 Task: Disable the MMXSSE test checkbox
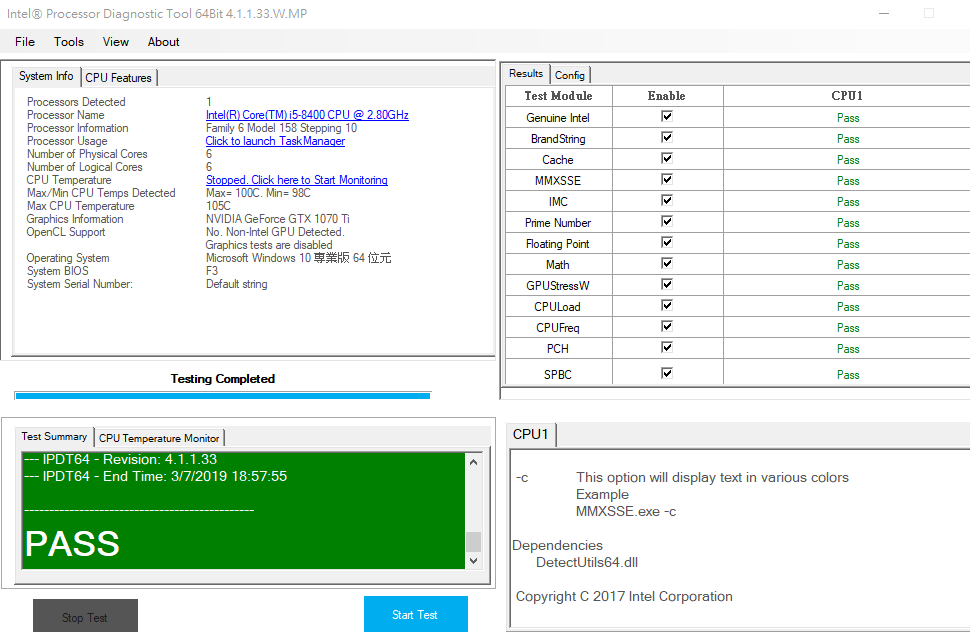667,179
